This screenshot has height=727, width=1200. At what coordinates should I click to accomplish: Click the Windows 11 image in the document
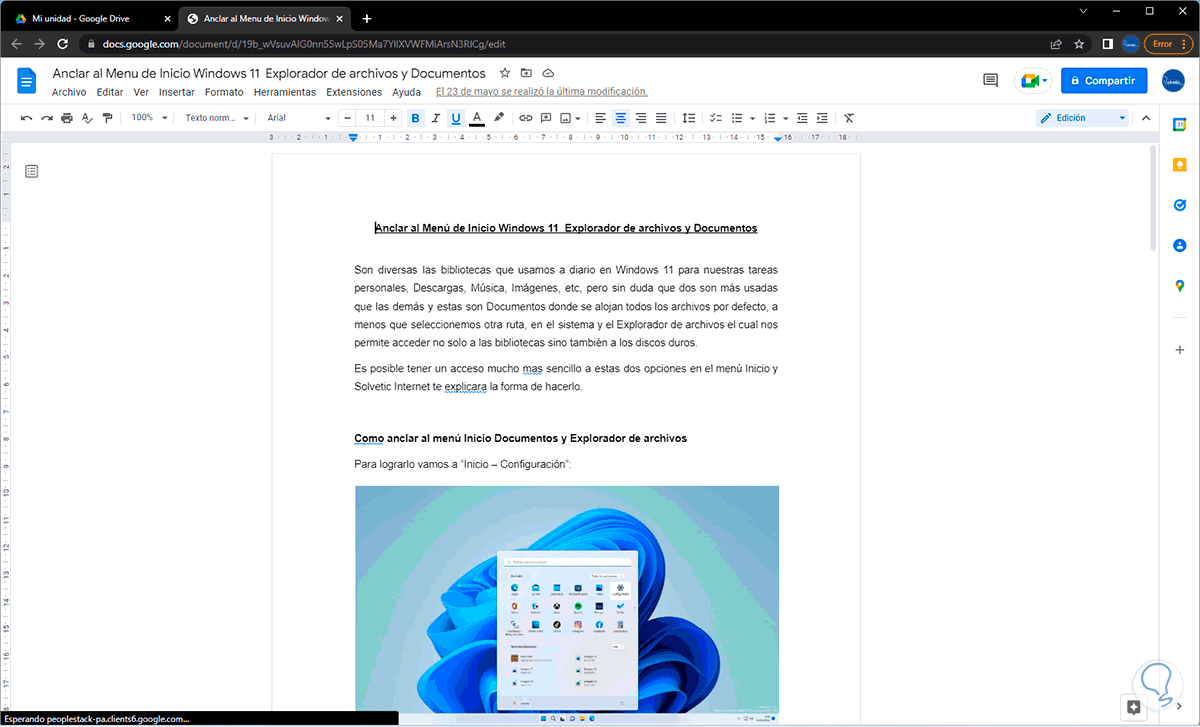click(567, 605)
